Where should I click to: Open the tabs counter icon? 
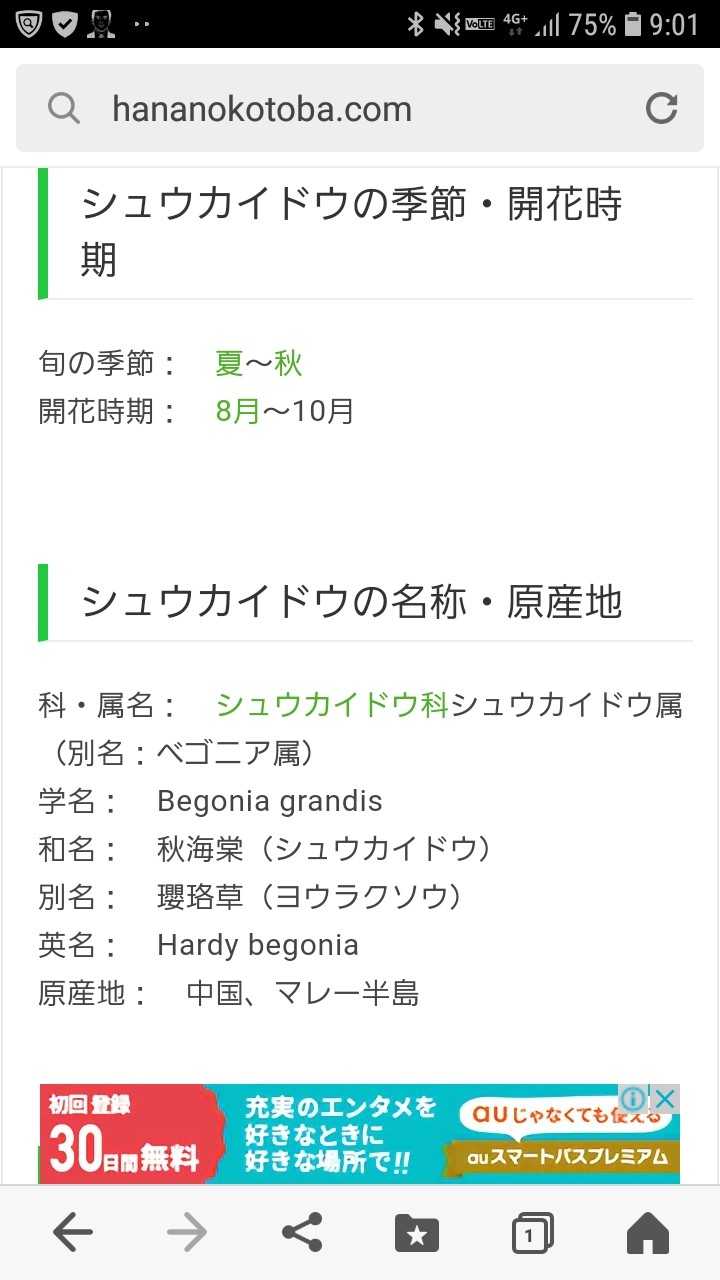[532, 1234]
